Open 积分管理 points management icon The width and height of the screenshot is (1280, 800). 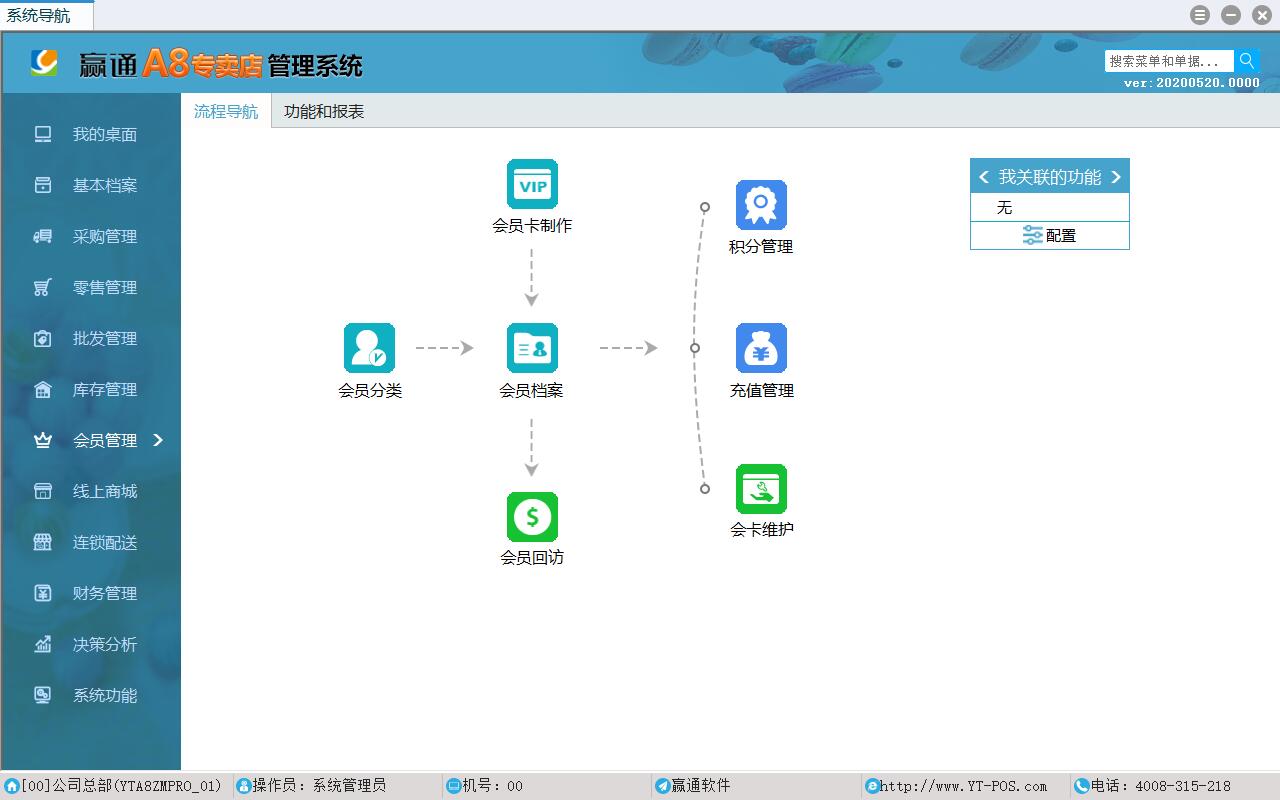pos(761,206)
